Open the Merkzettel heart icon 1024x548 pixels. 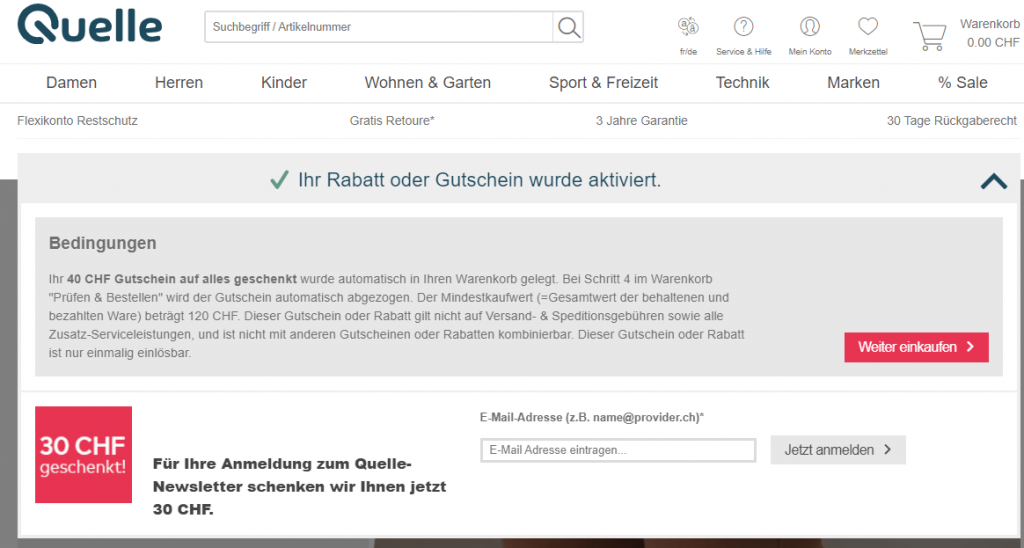coord(867,28)
